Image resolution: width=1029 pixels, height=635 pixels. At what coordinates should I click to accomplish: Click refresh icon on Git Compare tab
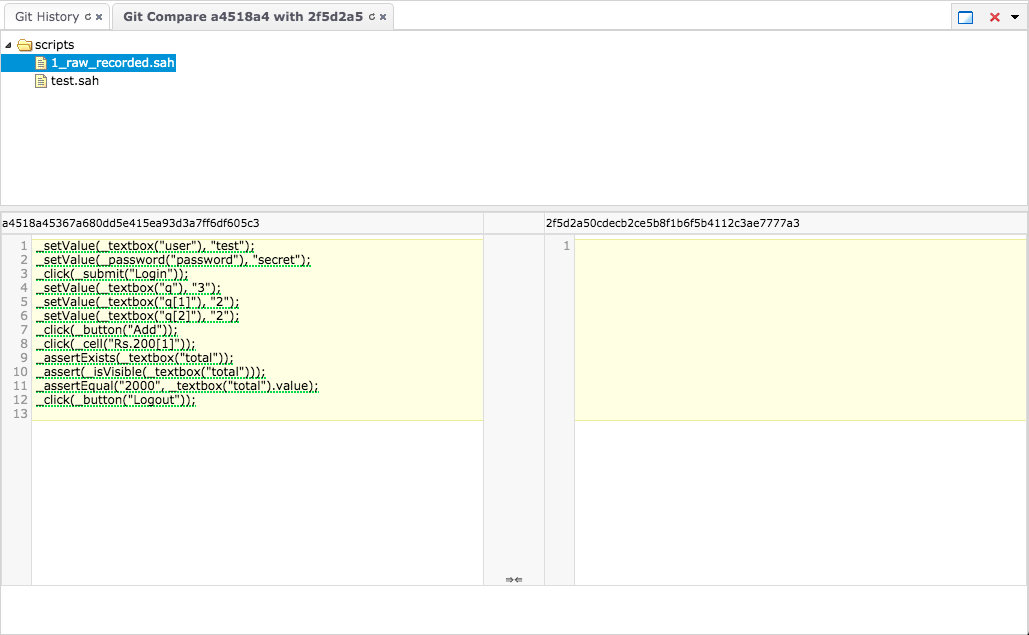pyautogui.click(x=372, y=17)
